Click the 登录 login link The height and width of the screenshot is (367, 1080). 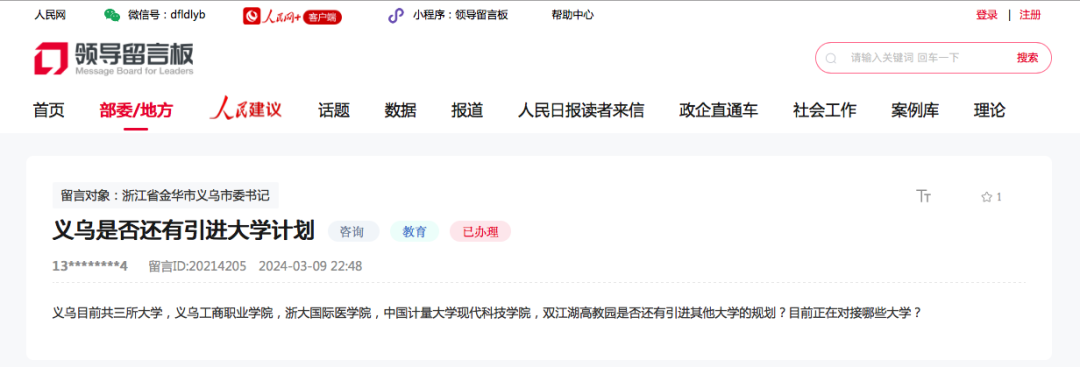(x=986, y=15)
